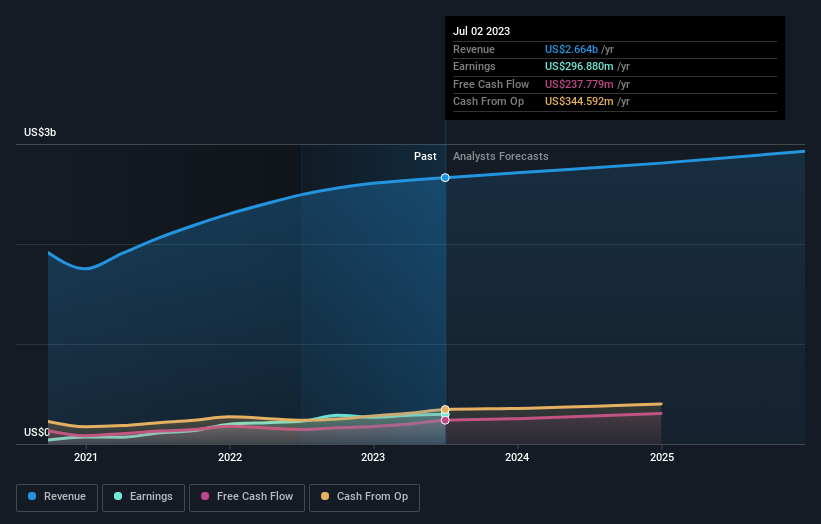Click the orange Cash From Op data point
821x524 pixels.
(x=445, y=409)
